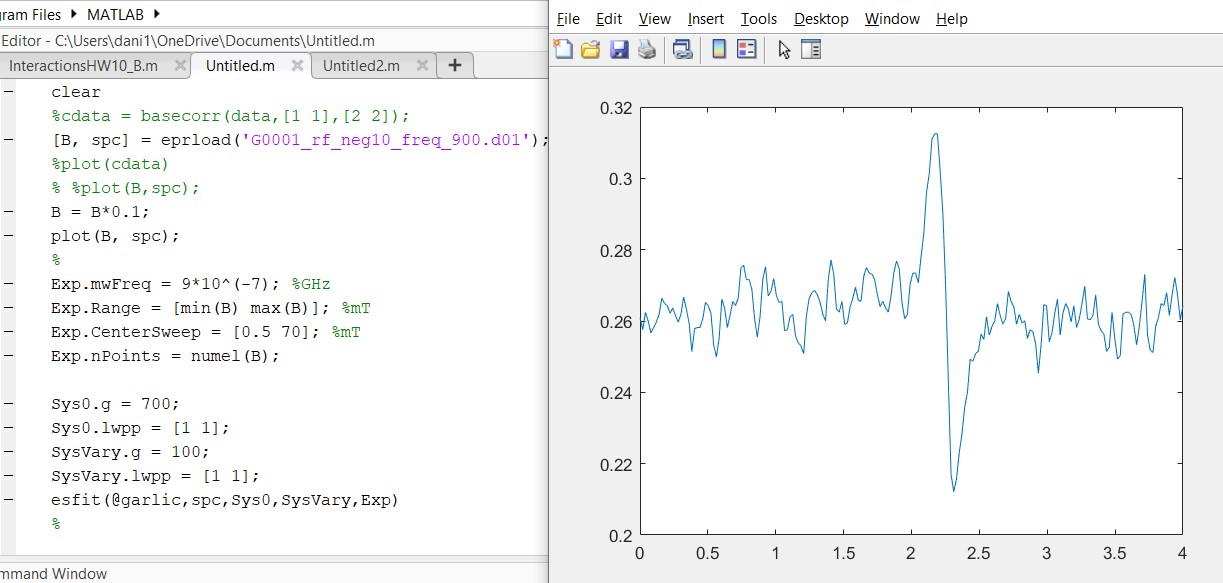Open the figure File menu
This screenshot has height=583, width=1223.
(568, 19)
